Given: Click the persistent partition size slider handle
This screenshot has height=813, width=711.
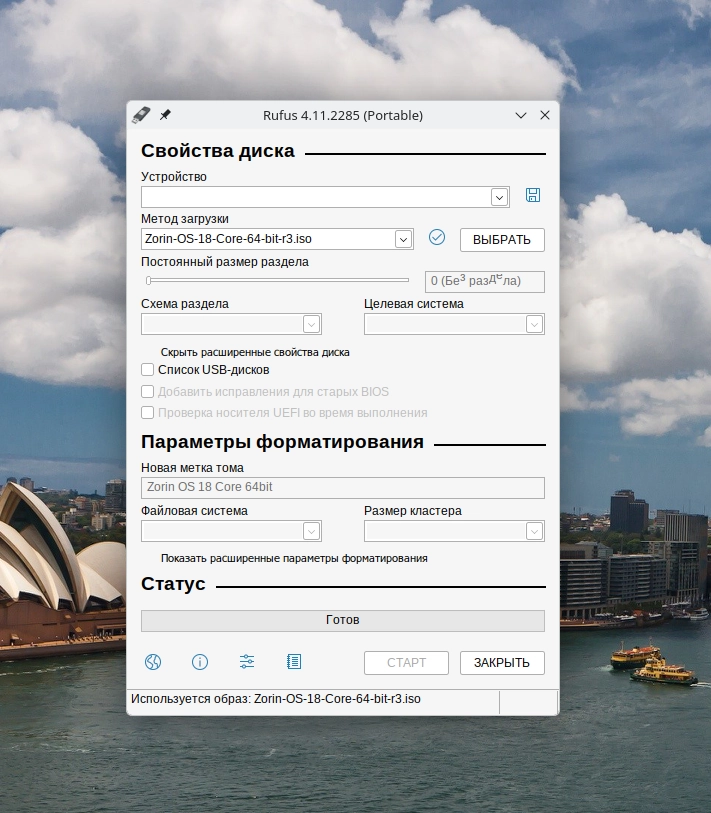Looking at the screenshot, I should 148,281.
